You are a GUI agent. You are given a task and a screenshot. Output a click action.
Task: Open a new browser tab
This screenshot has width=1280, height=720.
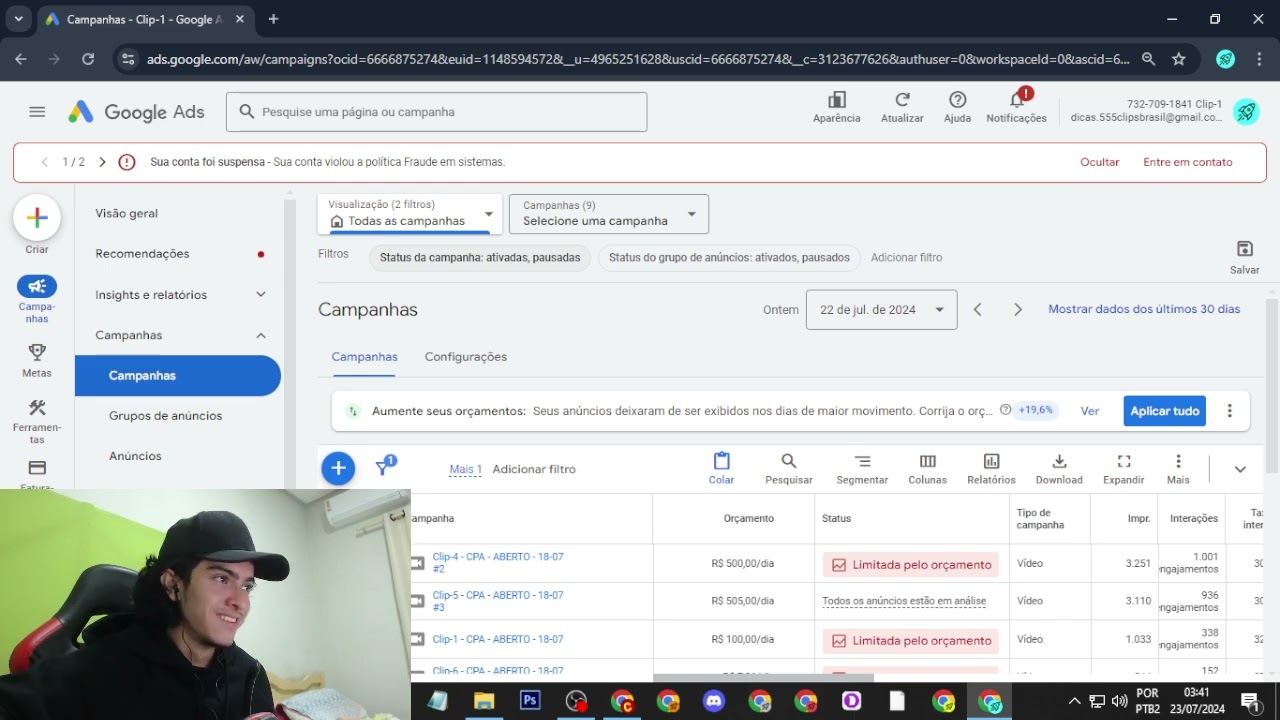point(273,19)
